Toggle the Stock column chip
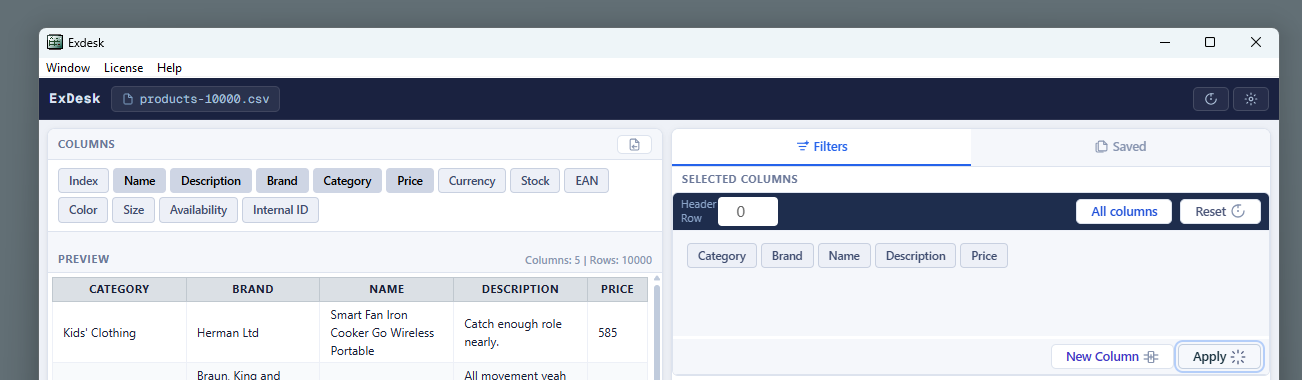The image size is (1302, 380). click(x=535, y=181)
